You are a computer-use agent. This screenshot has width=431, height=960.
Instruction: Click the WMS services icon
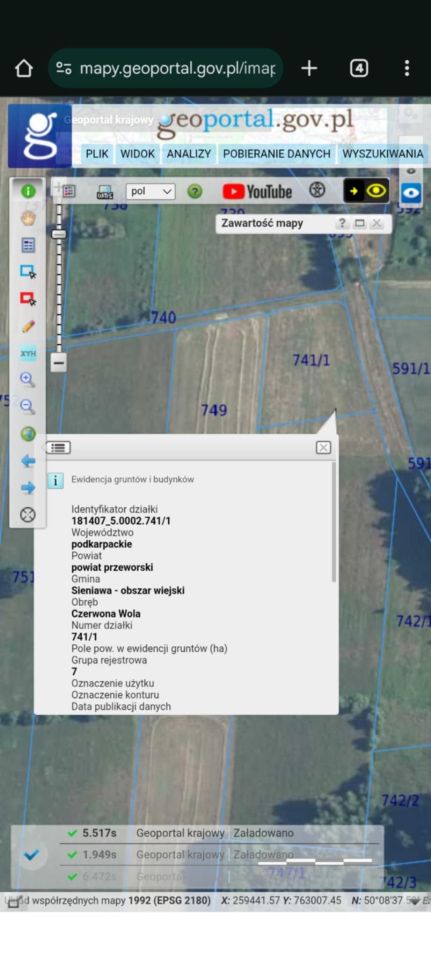pos(105,192)
